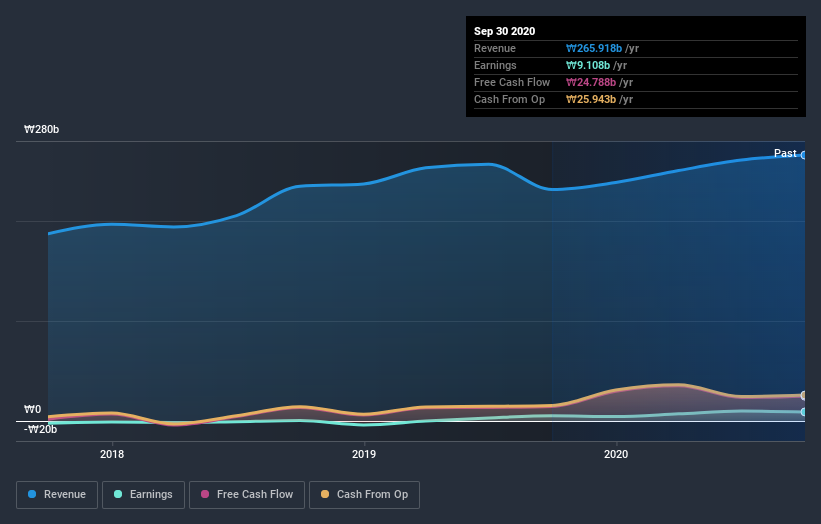Viewport: 821px width, 524px height.
Task: Click the ₩265.918b revenue value
Action: [594, 48]
